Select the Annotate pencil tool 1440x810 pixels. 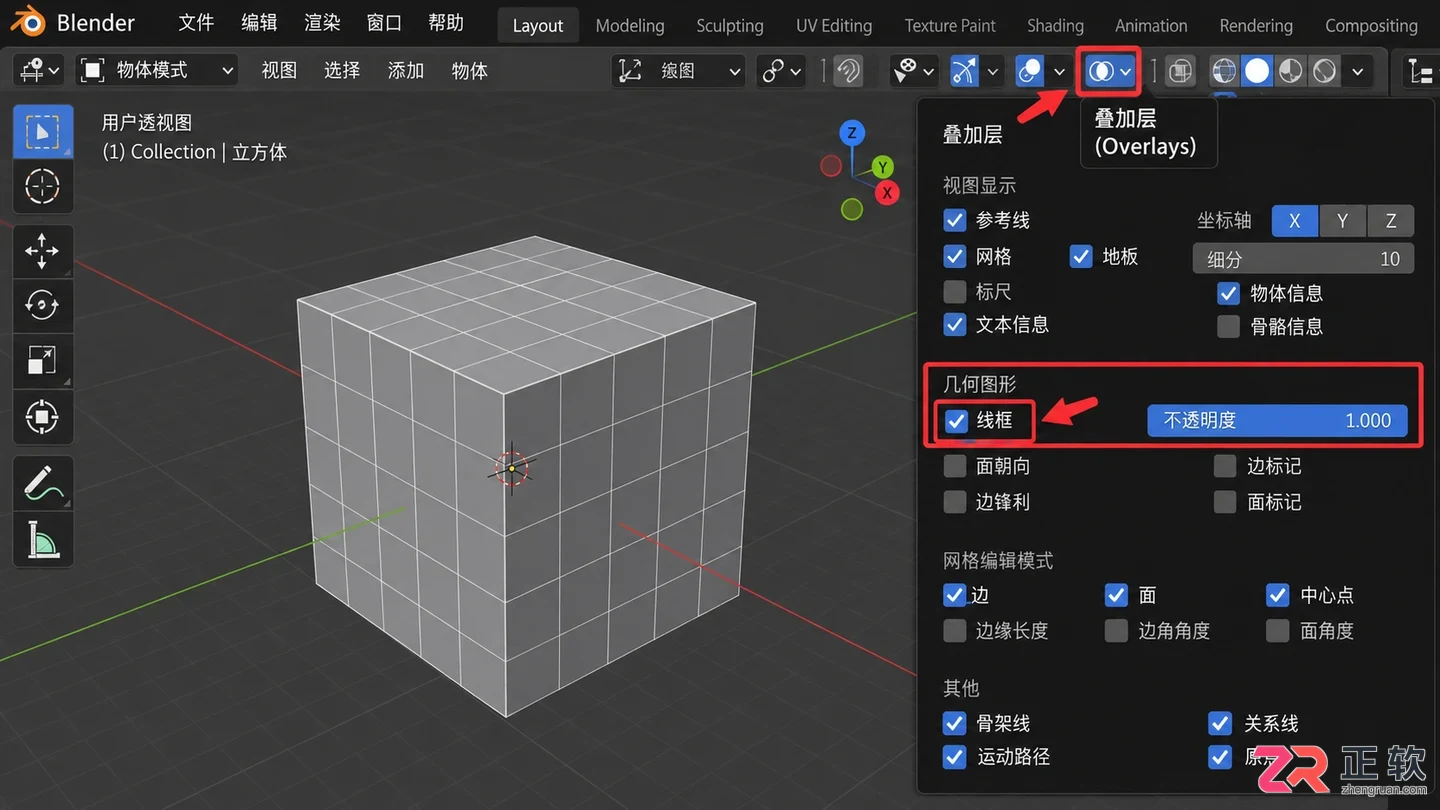tap(42, 482)
